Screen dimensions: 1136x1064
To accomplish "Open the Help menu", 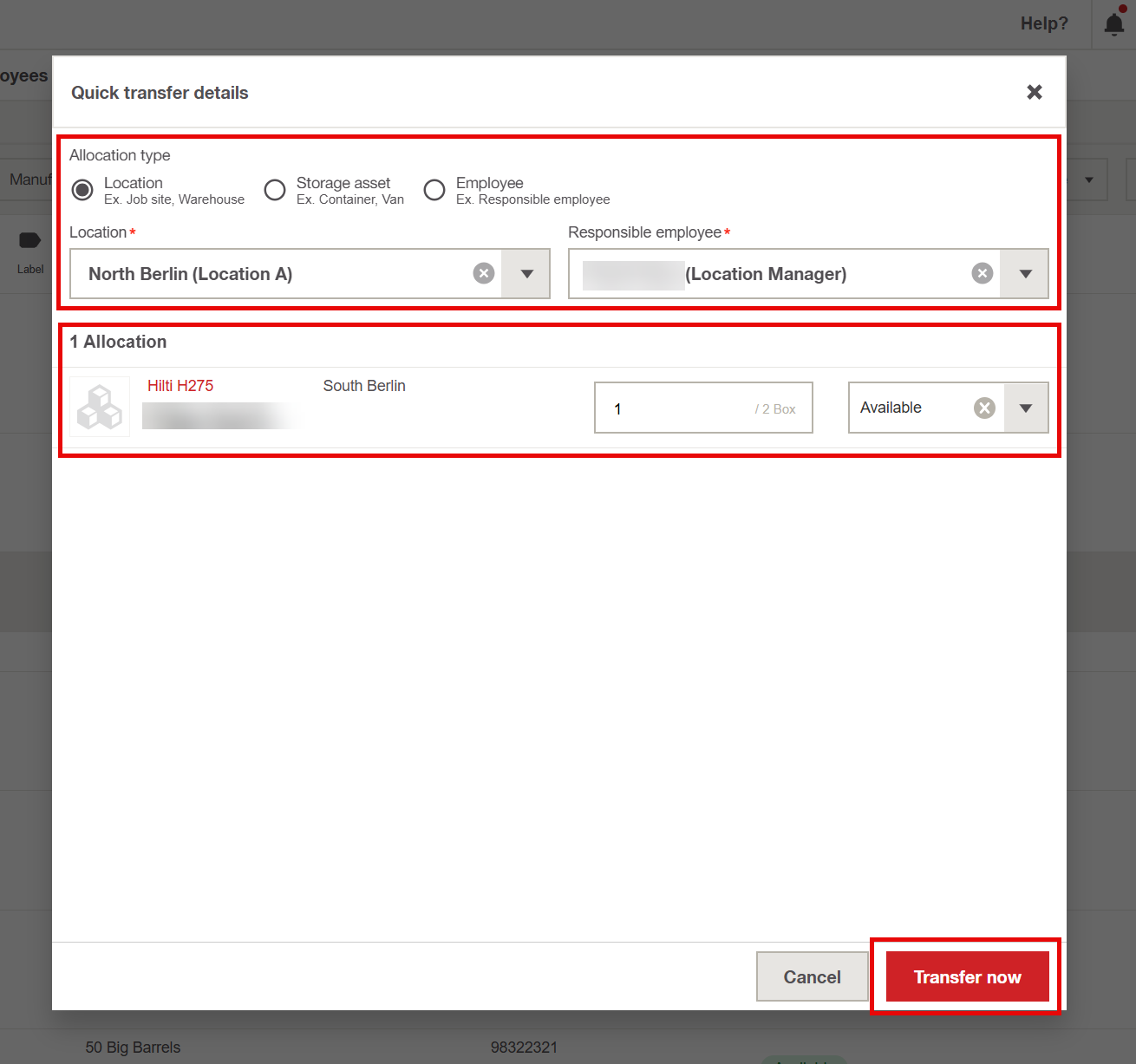I will coord(1044,24).
